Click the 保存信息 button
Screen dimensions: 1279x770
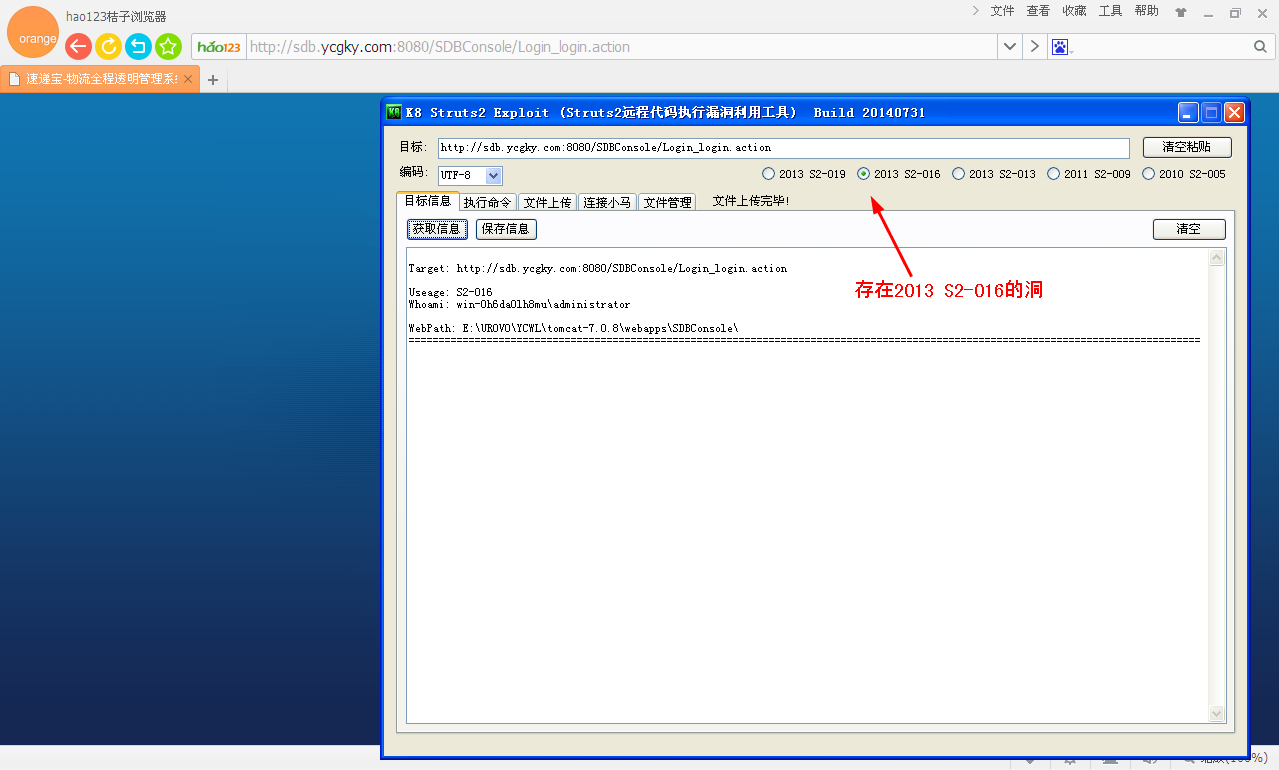pyautogui.click(x=506, y=229)
